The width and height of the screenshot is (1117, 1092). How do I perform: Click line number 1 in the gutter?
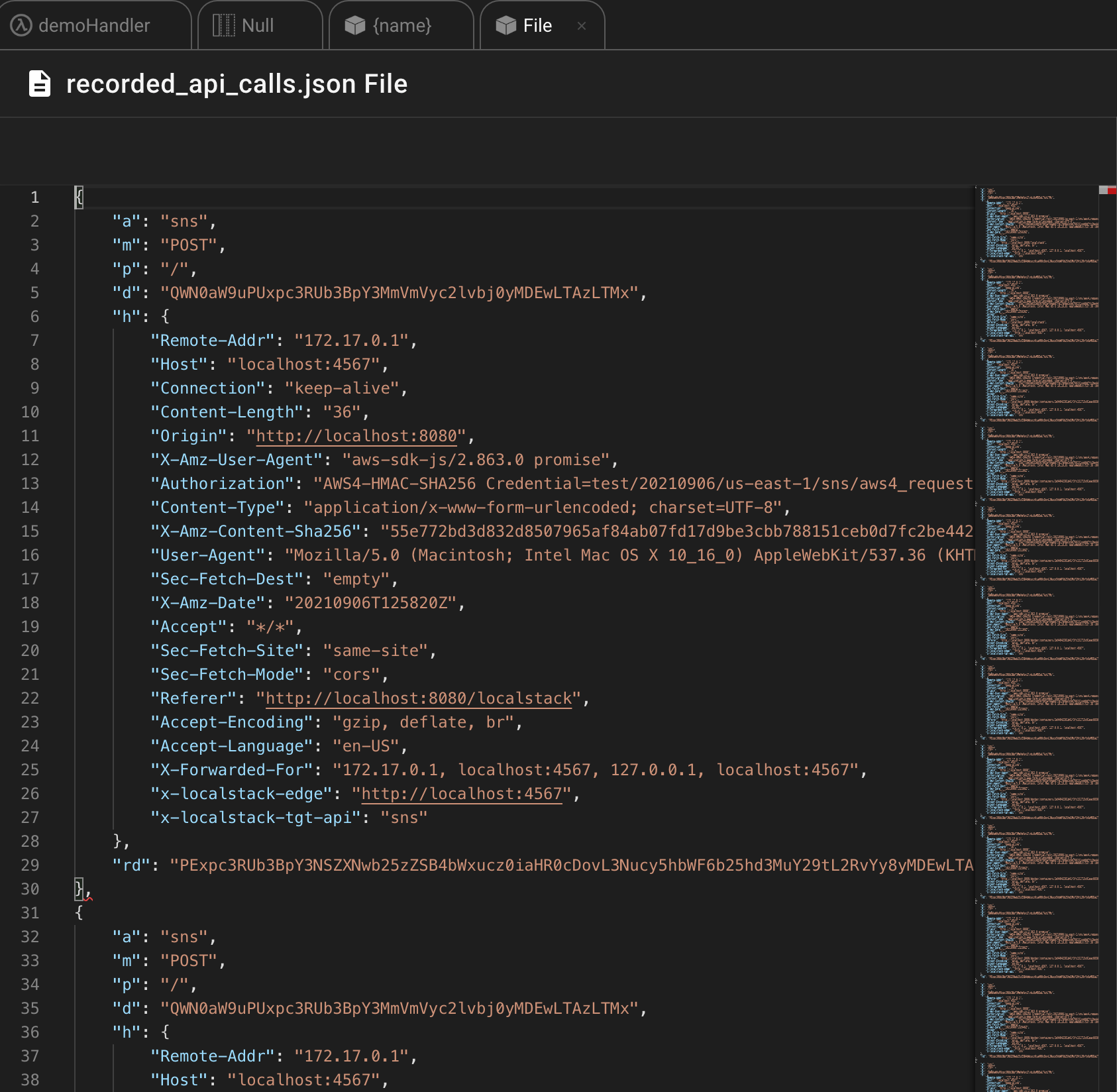tap(34, 197)
